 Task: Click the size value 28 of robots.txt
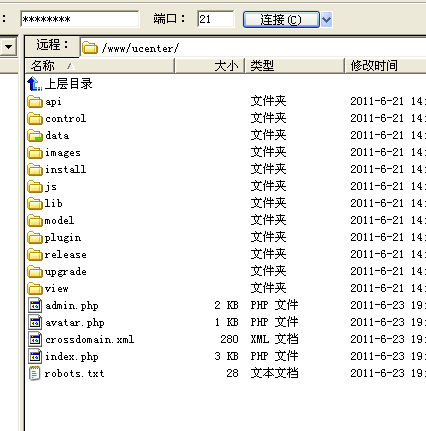point(232,373)
